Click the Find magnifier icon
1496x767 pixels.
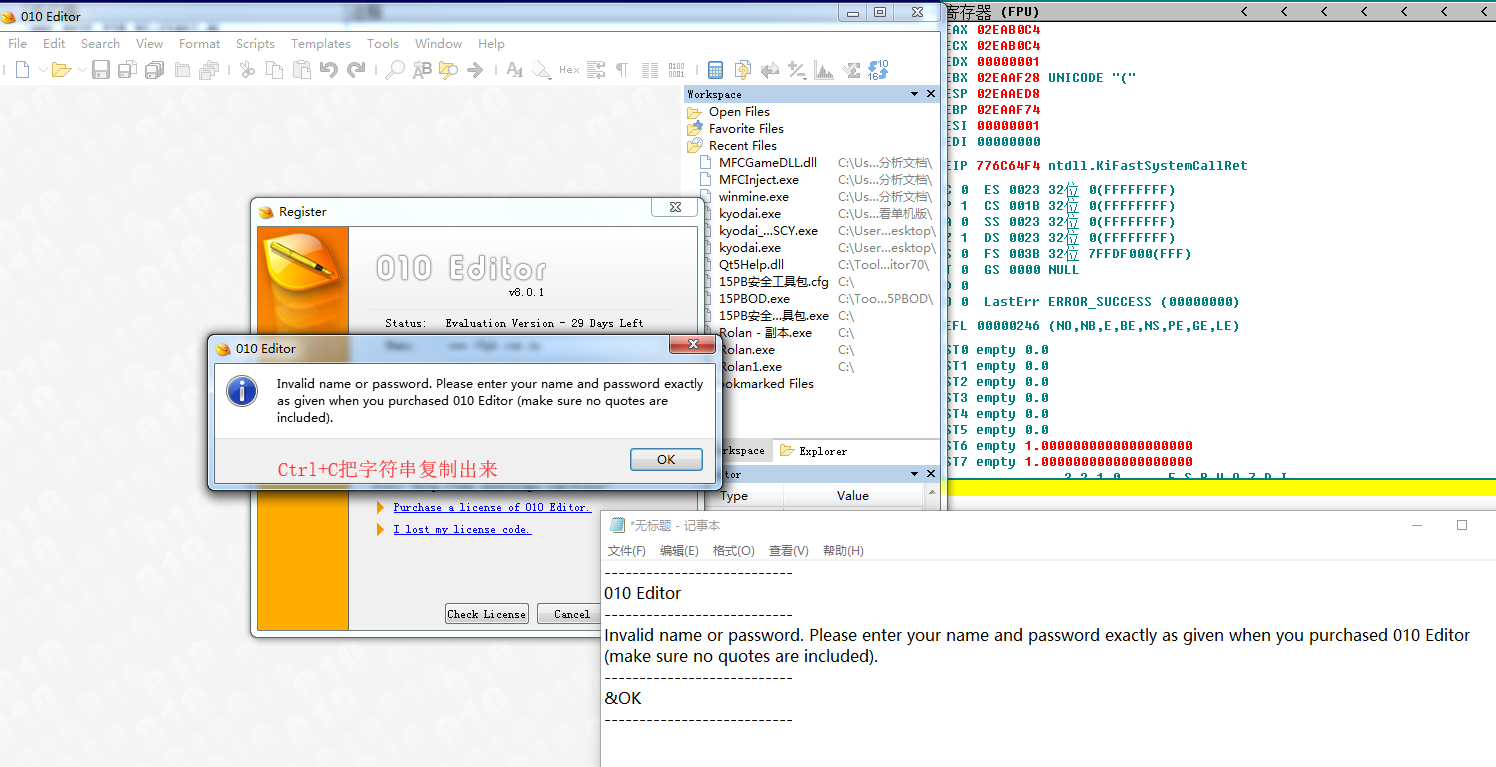pos(396,70)
